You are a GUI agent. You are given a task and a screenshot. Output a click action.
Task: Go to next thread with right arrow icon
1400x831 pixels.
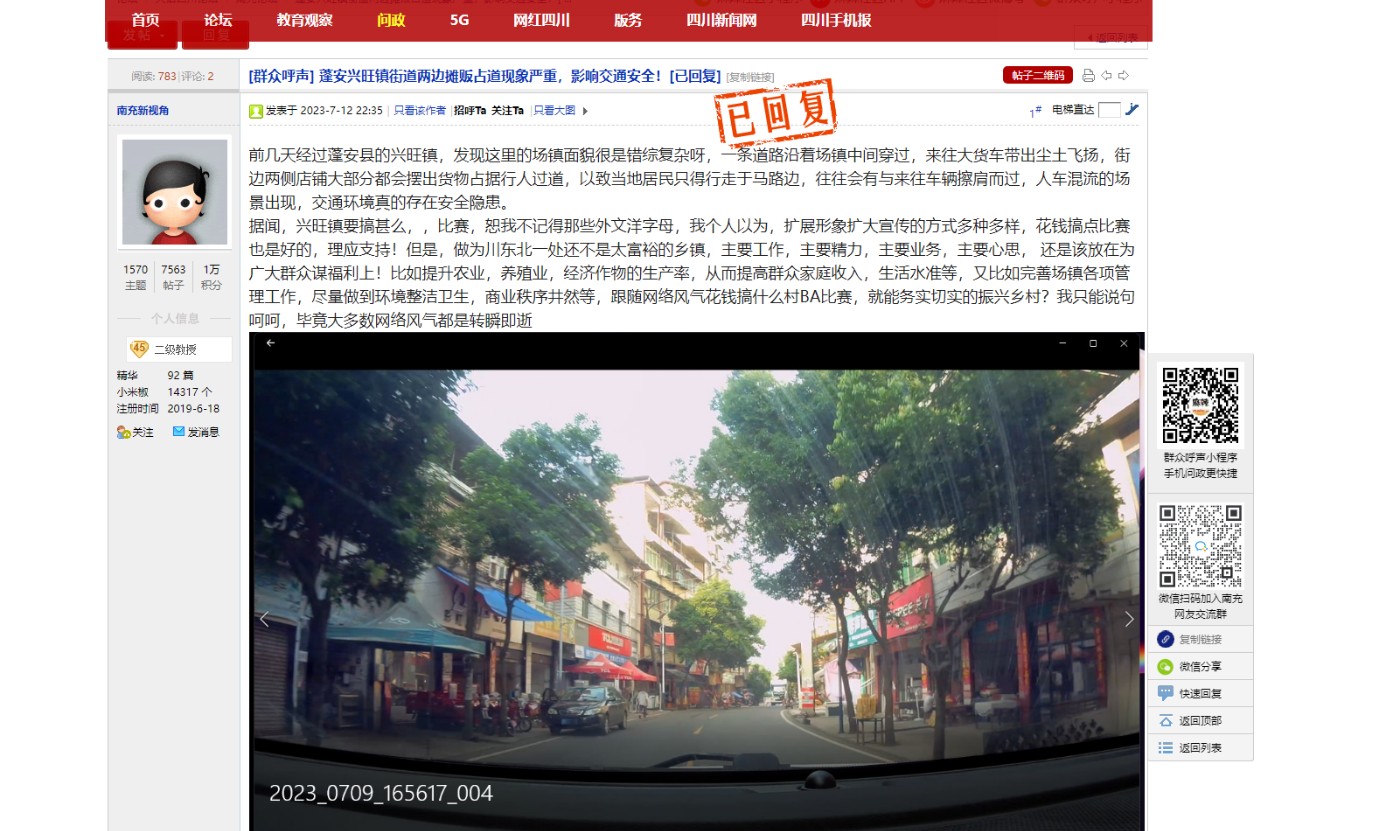click(x=1123, y=76)
